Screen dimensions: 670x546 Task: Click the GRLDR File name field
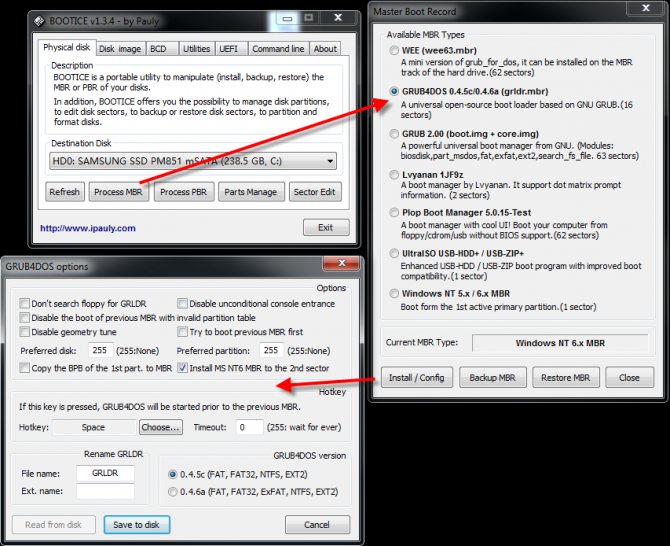click(x=105, y=473)
